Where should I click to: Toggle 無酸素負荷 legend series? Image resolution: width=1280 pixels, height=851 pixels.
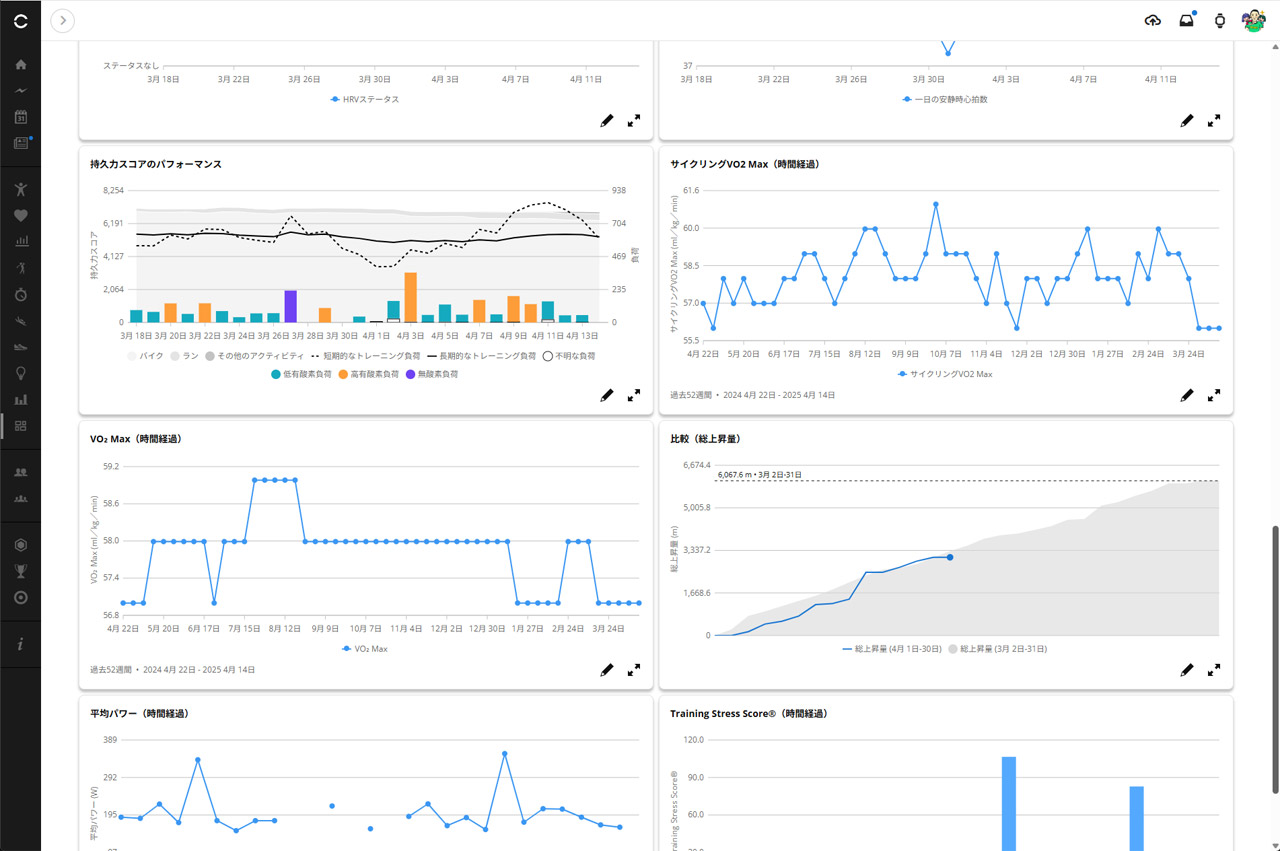(x=430, y=373)
